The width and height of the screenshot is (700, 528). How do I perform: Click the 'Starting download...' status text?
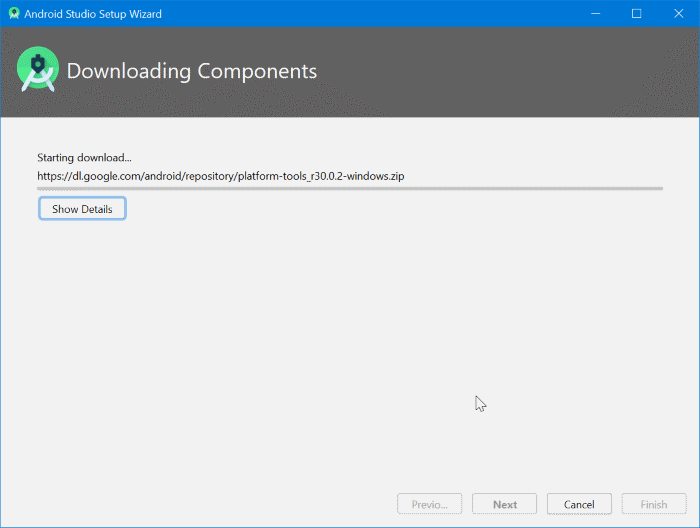[x=84, y=158]
